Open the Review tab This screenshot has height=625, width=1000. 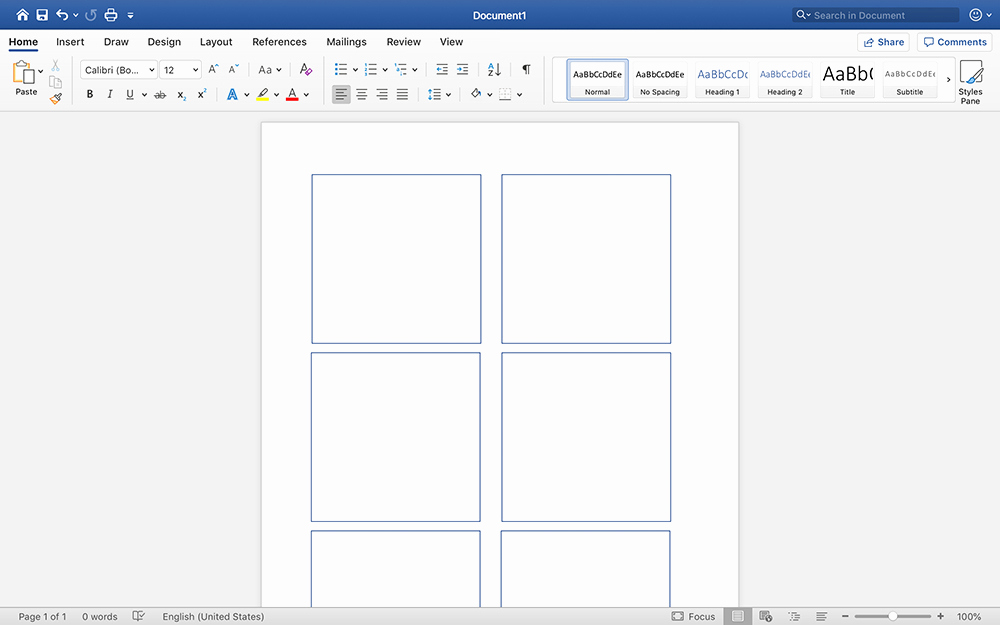point(404,41)
